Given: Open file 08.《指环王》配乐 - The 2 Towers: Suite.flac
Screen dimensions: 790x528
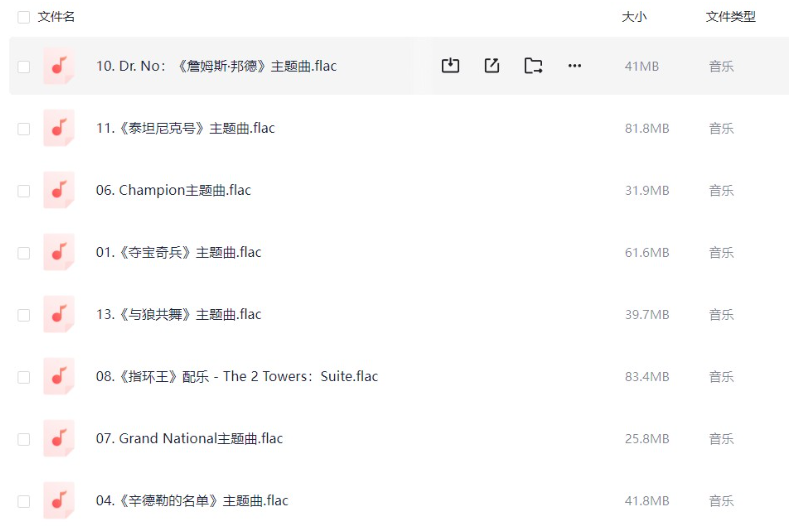Looking at the screenshot, I should (237, 376).
